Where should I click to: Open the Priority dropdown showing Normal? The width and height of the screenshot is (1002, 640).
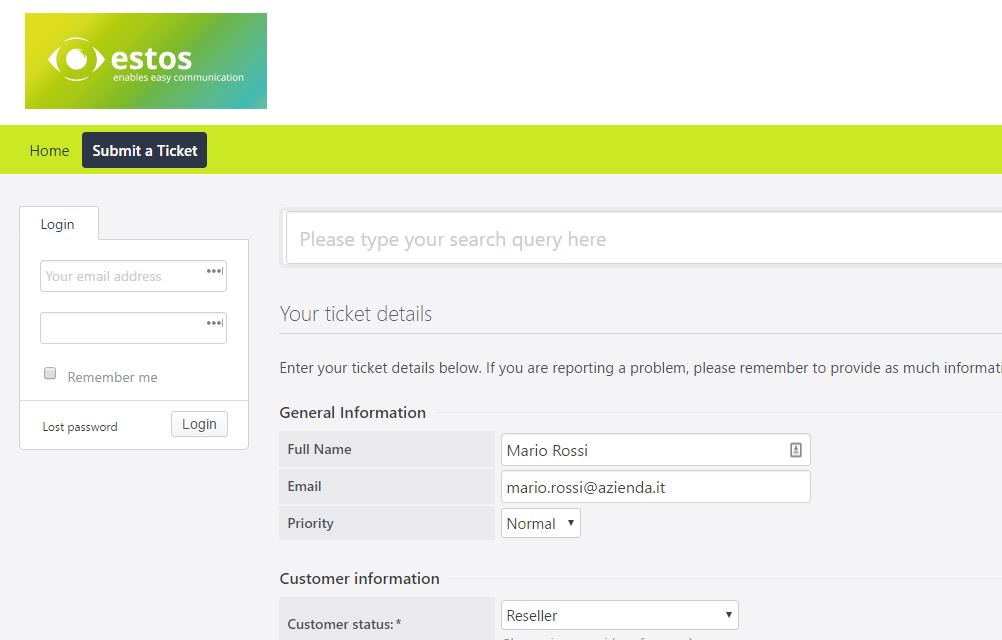coord(541,523)
